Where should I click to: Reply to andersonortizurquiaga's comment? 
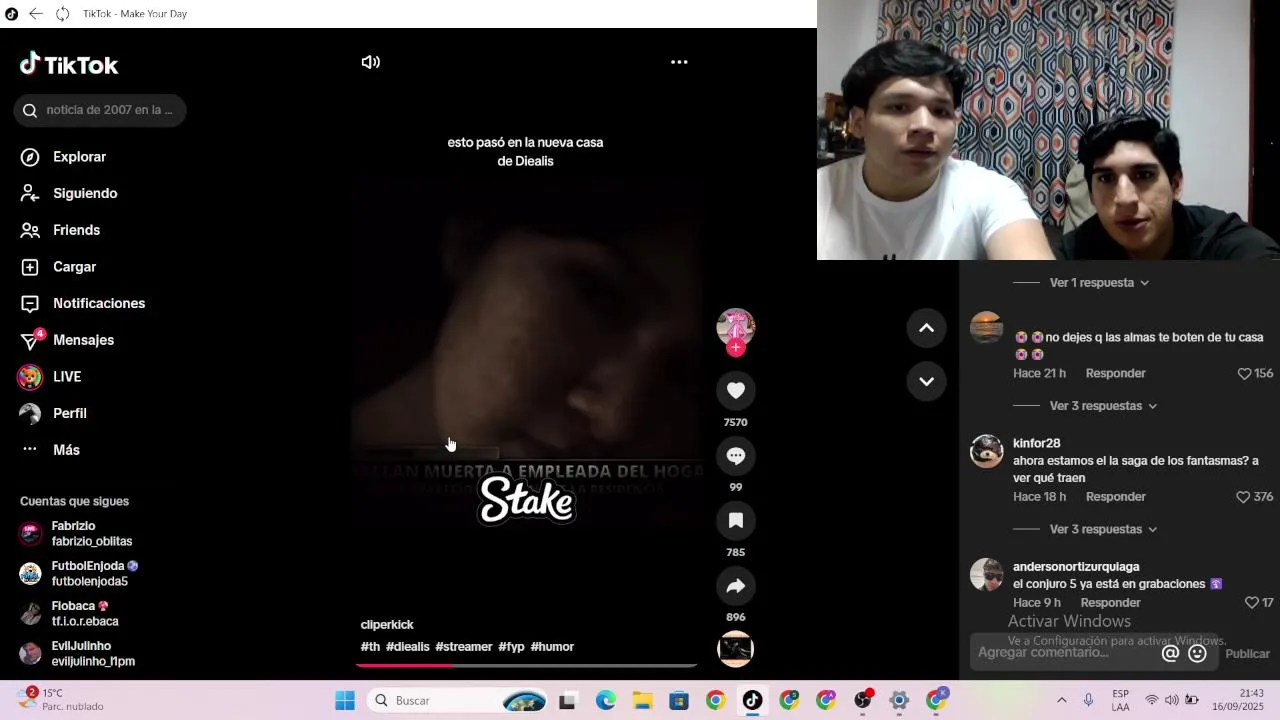1110,603
